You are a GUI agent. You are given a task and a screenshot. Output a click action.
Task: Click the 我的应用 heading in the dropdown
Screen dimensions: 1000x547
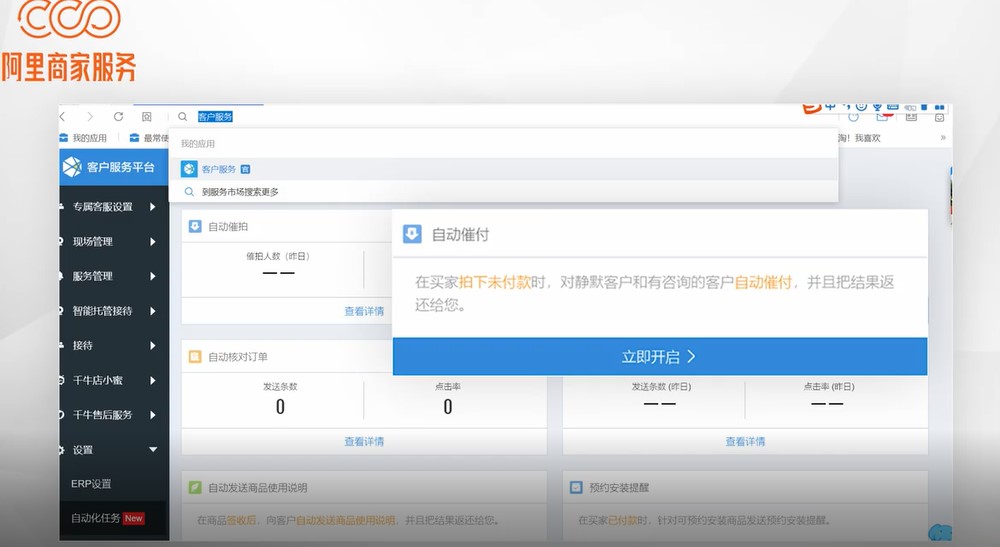[198, 144]
